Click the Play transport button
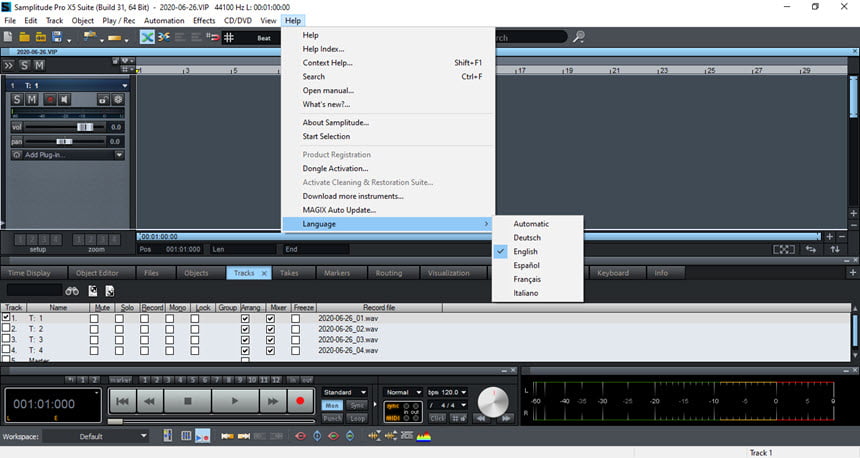 pos(235,402)
